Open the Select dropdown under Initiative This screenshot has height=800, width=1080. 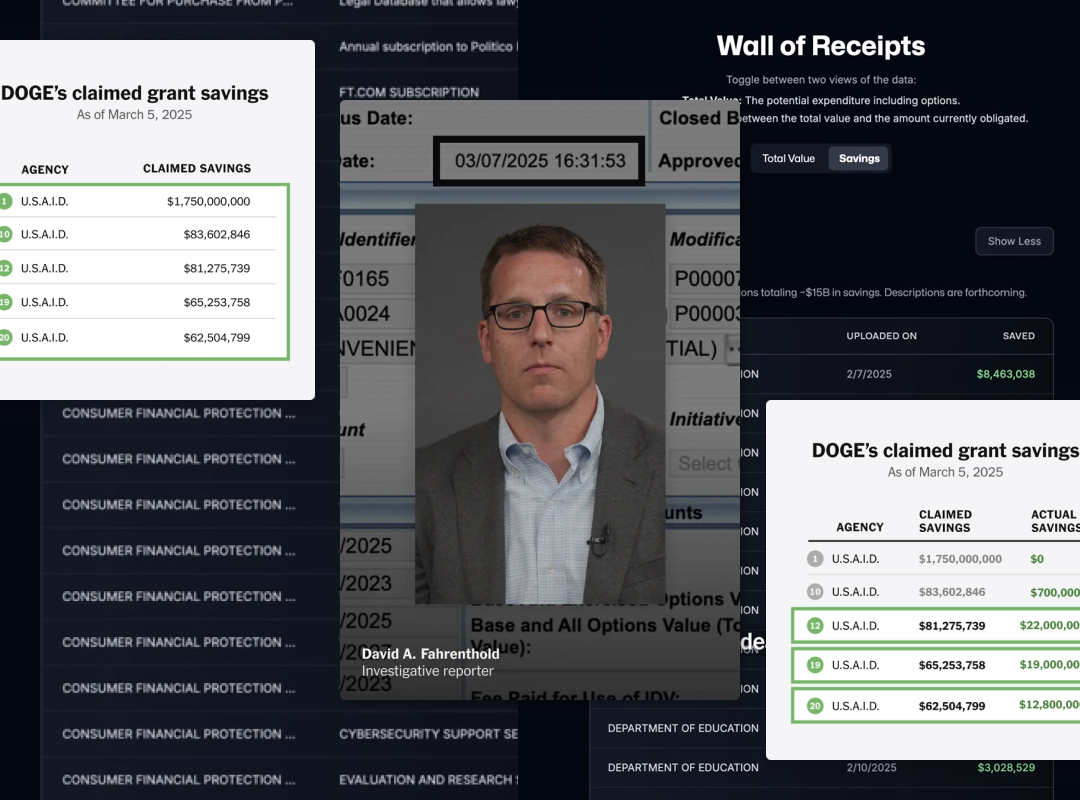coord(704,463)
